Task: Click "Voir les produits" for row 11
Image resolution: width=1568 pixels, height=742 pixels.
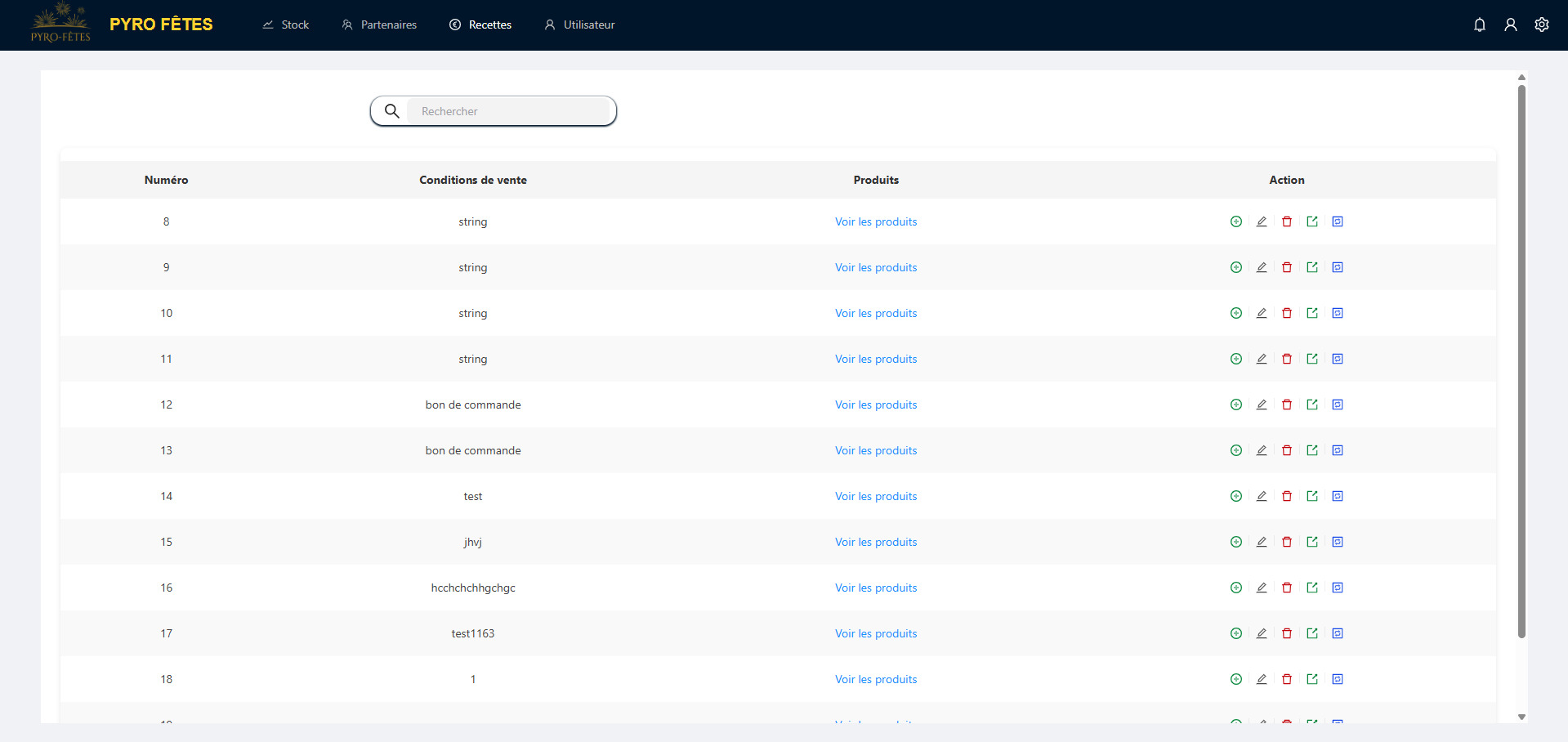Action: point(876,359)
